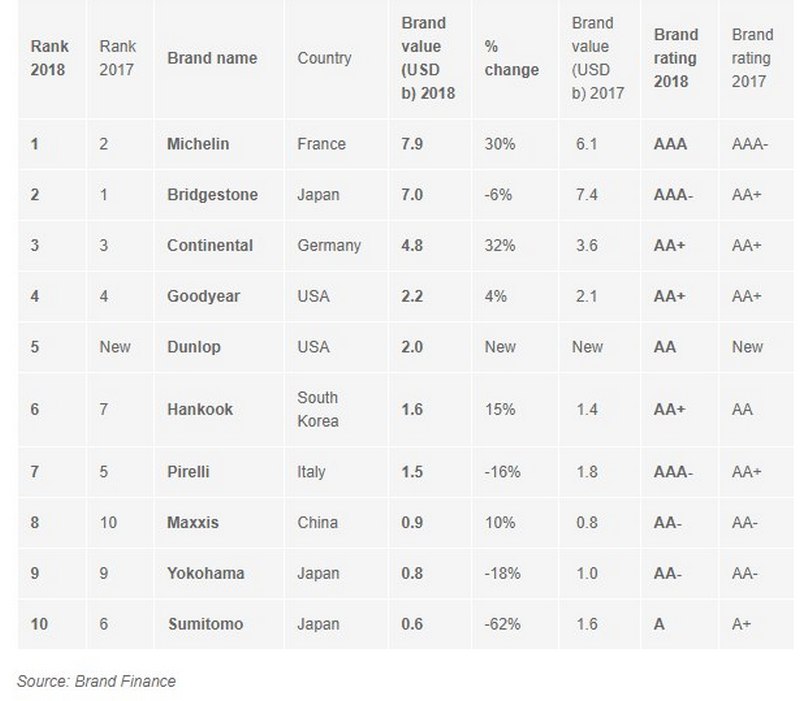
Task: Select the Country column header
Action: (x=324, y=58)
